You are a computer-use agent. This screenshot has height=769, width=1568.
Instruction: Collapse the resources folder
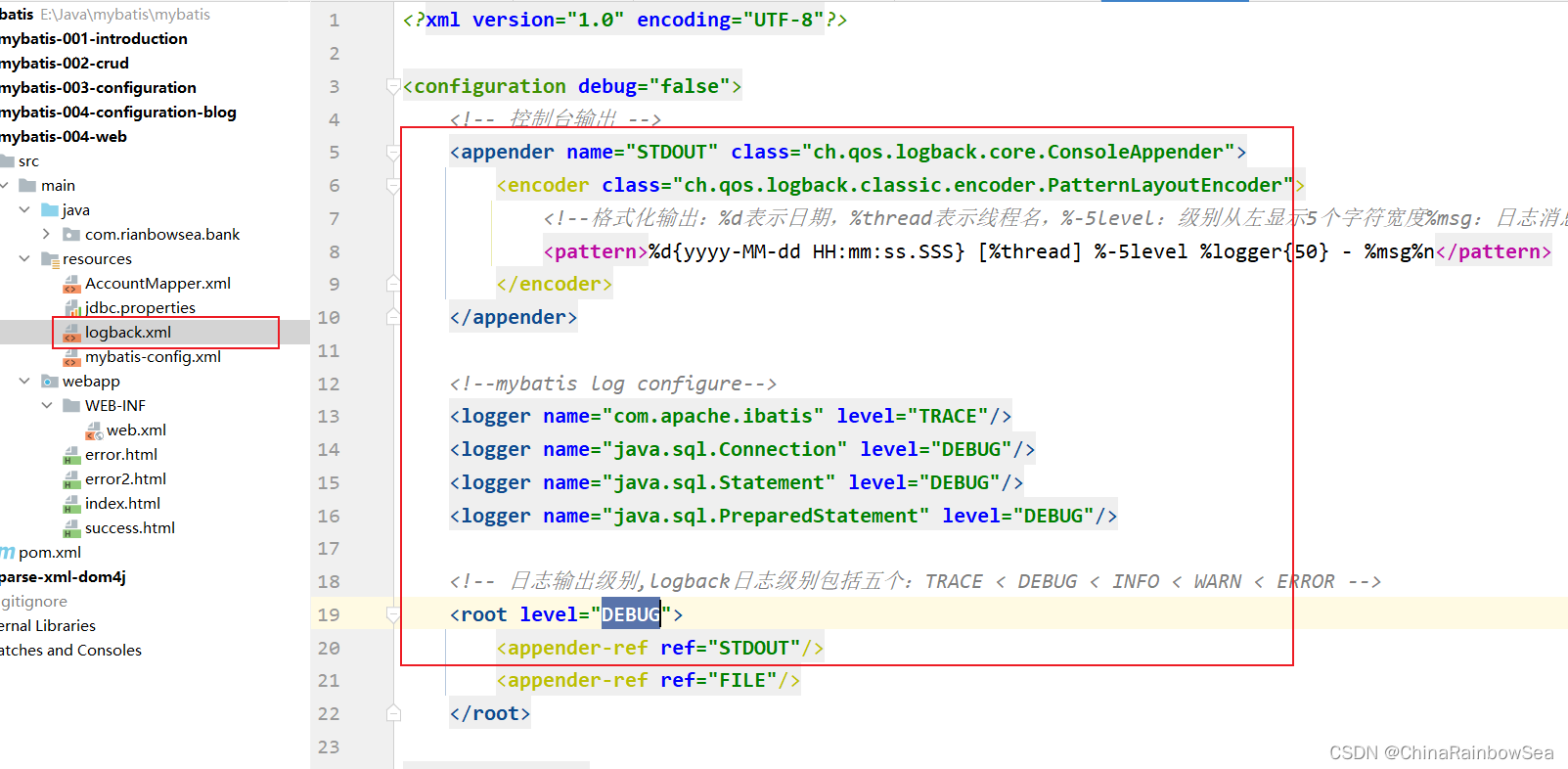[x=24, y=258]
